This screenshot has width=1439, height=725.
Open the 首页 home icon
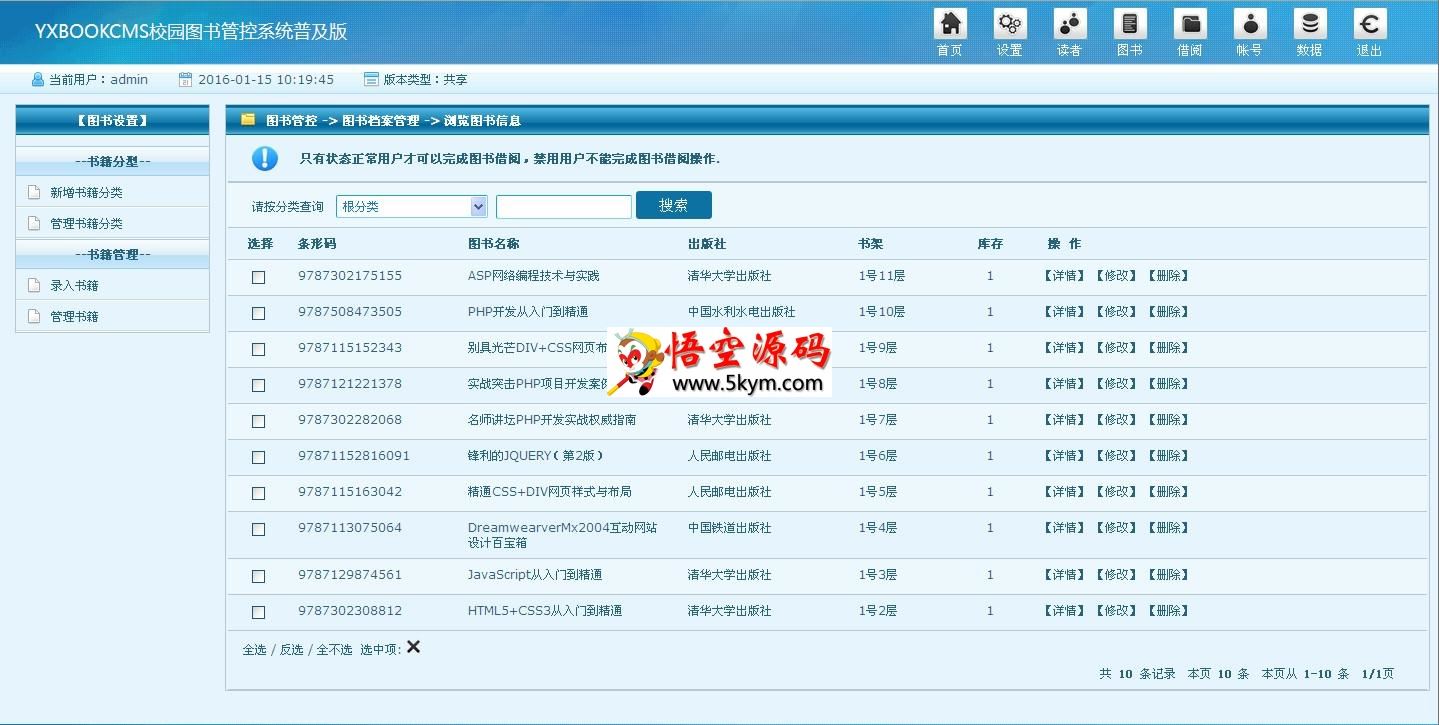(950, 24)
